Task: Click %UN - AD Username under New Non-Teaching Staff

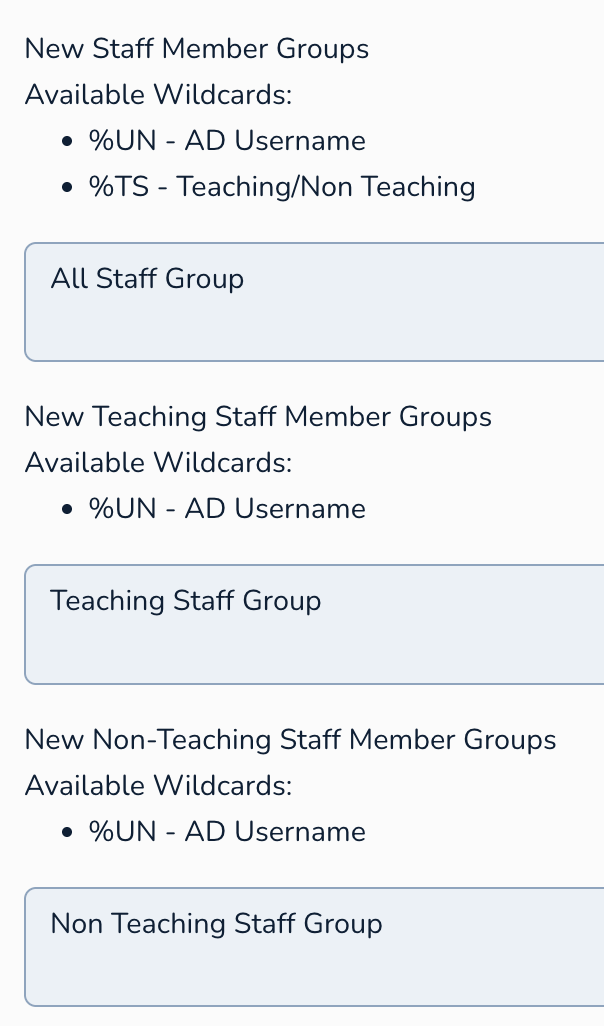Action: pyautogui.click(x=227, y=832)
